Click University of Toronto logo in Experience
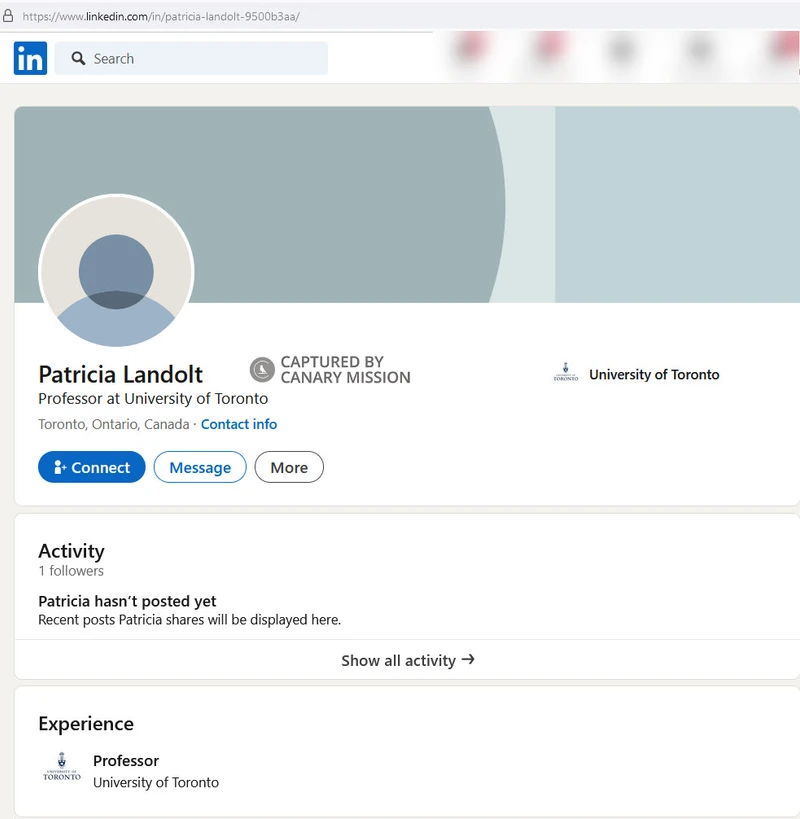Screen dimensions: 800x819 tap(62, 766)
